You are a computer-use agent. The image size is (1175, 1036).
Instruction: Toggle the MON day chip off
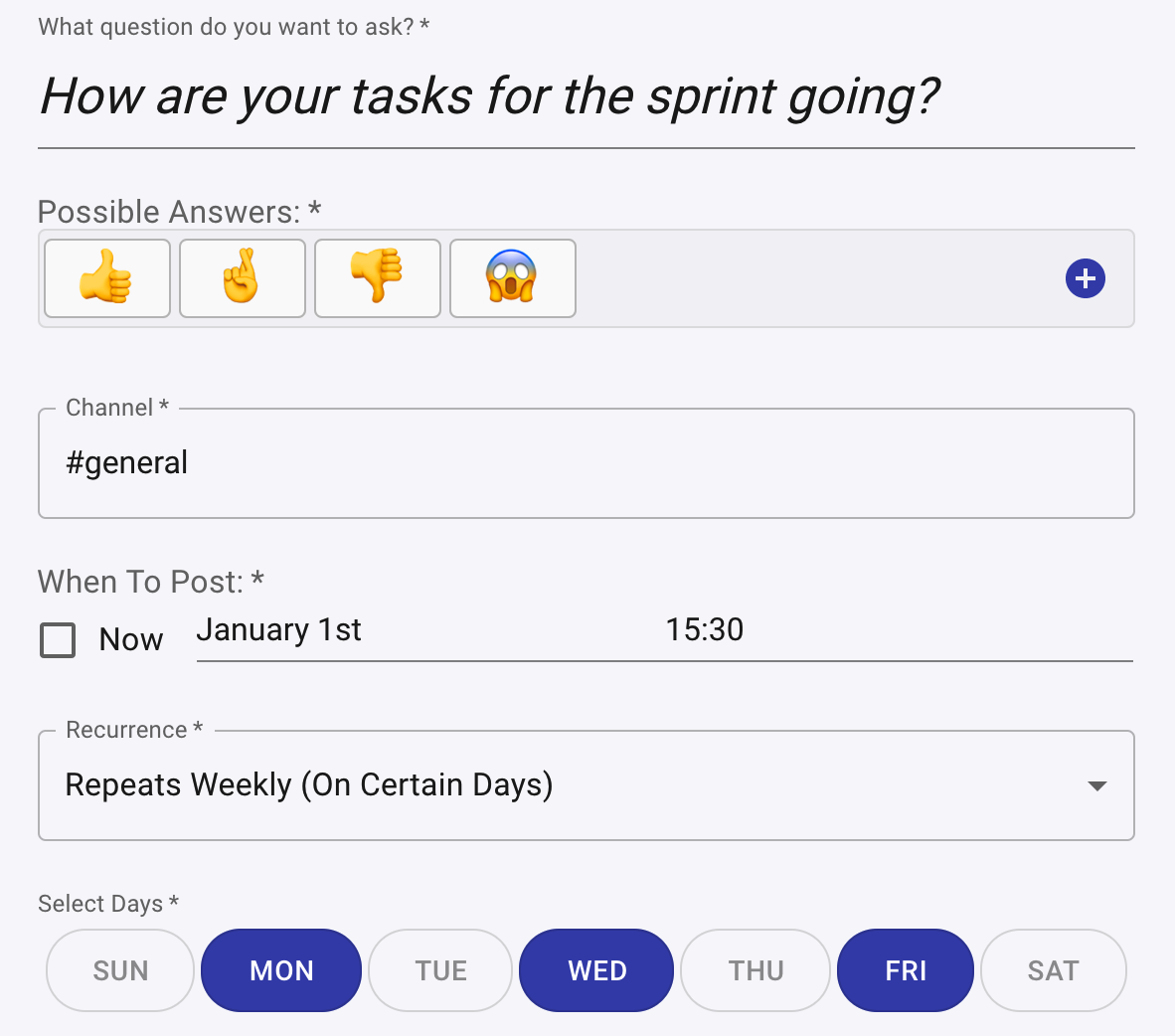tap(281, 970)
